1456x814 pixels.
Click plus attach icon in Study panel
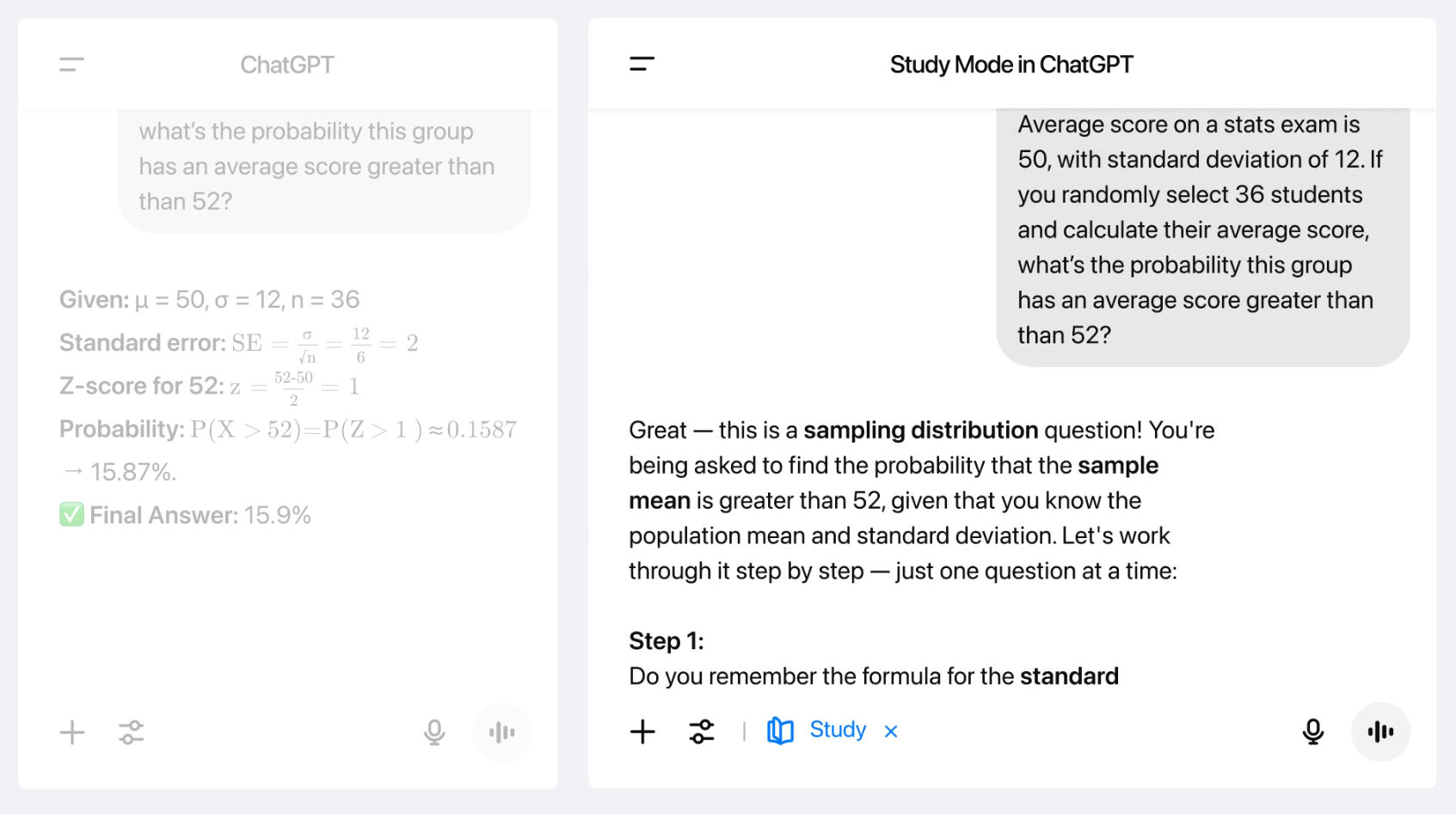point(642,731)
